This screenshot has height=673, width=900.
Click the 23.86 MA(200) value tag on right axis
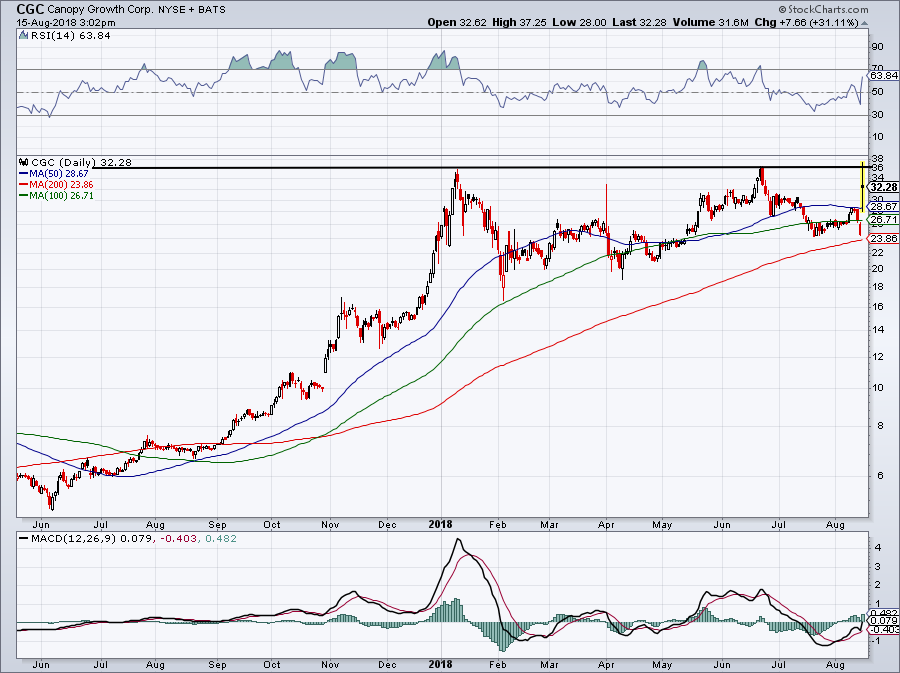[x=881, y=239]
